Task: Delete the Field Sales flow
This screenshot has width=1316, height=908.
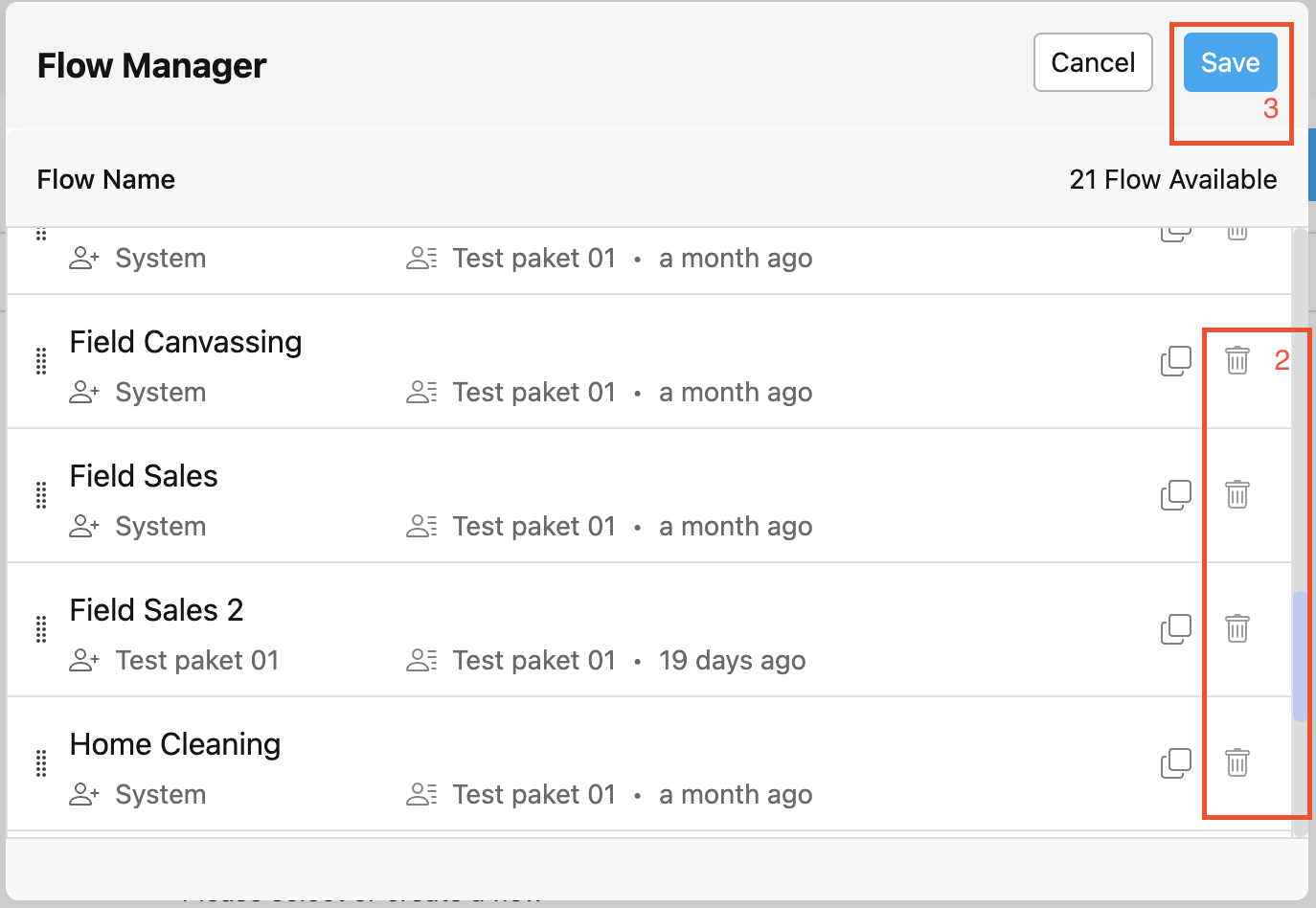Action: click(1237, 495)
